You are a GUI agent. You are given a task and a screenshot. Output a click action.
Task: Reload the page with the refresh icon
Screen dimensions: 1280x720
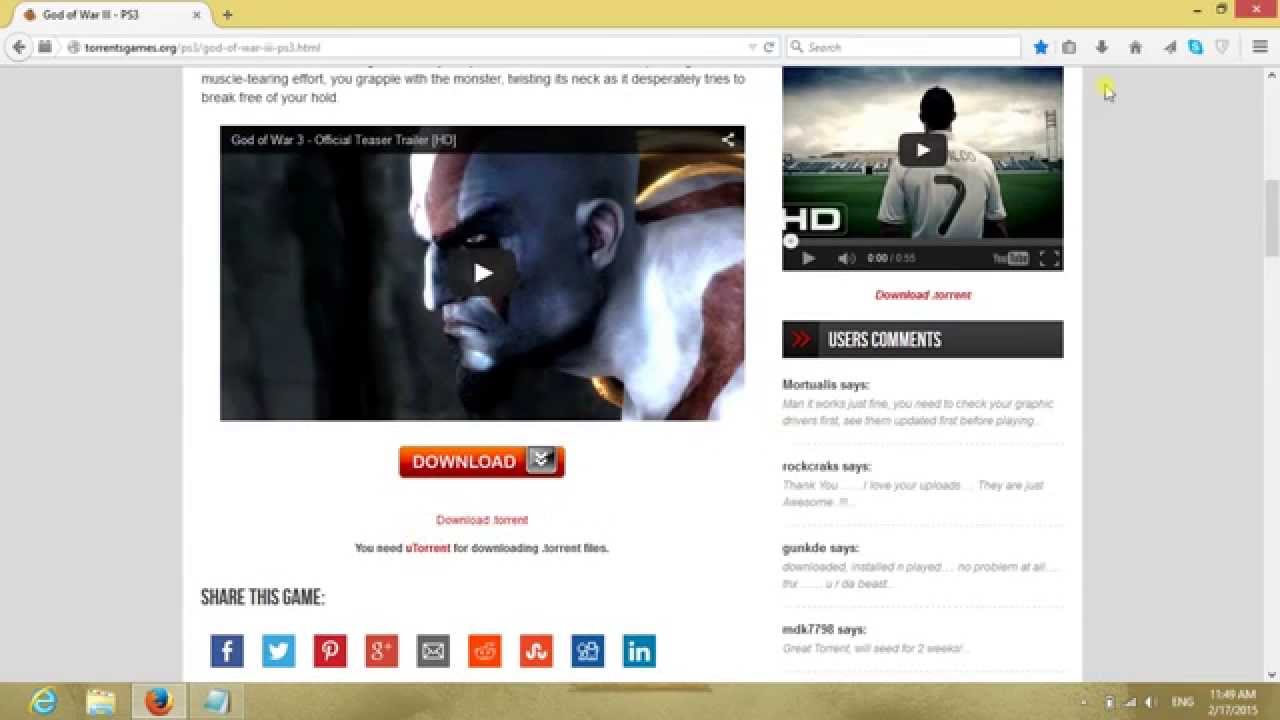click(769, 47)
